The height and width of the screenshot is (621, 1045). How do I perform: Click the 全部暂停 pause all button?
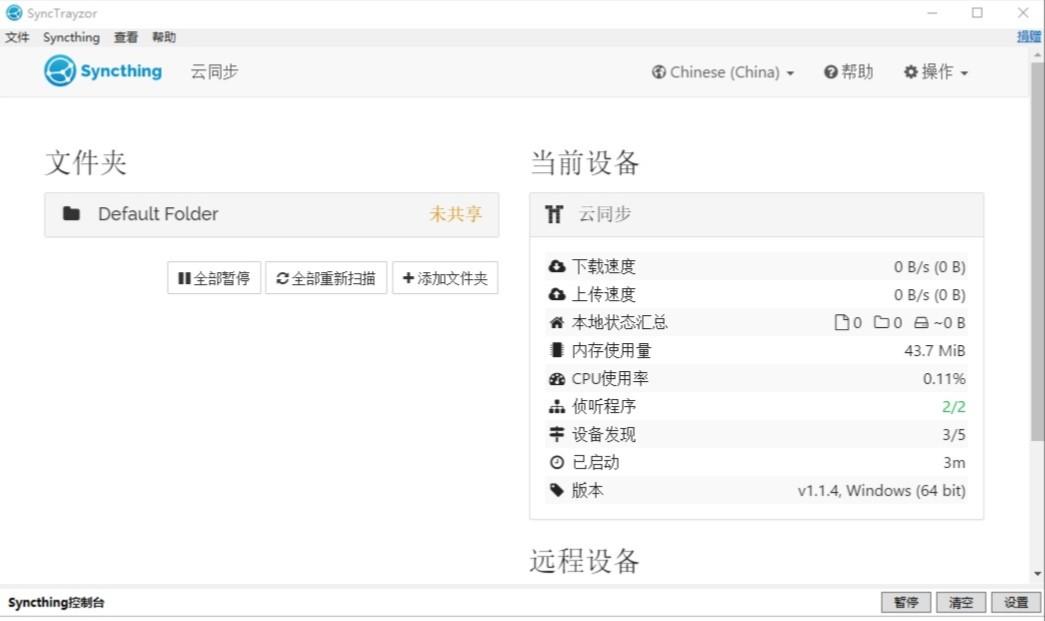[214, 278]
